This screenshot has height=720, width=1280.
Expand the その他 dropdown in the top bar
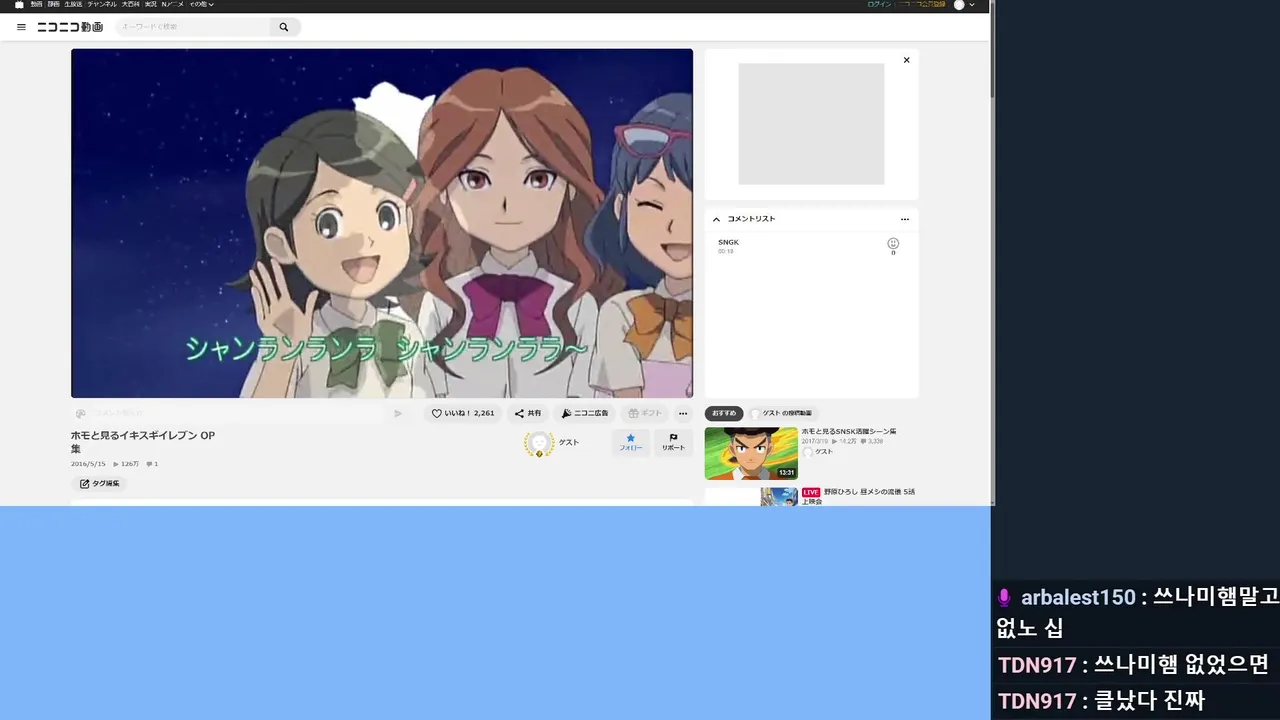201,5
